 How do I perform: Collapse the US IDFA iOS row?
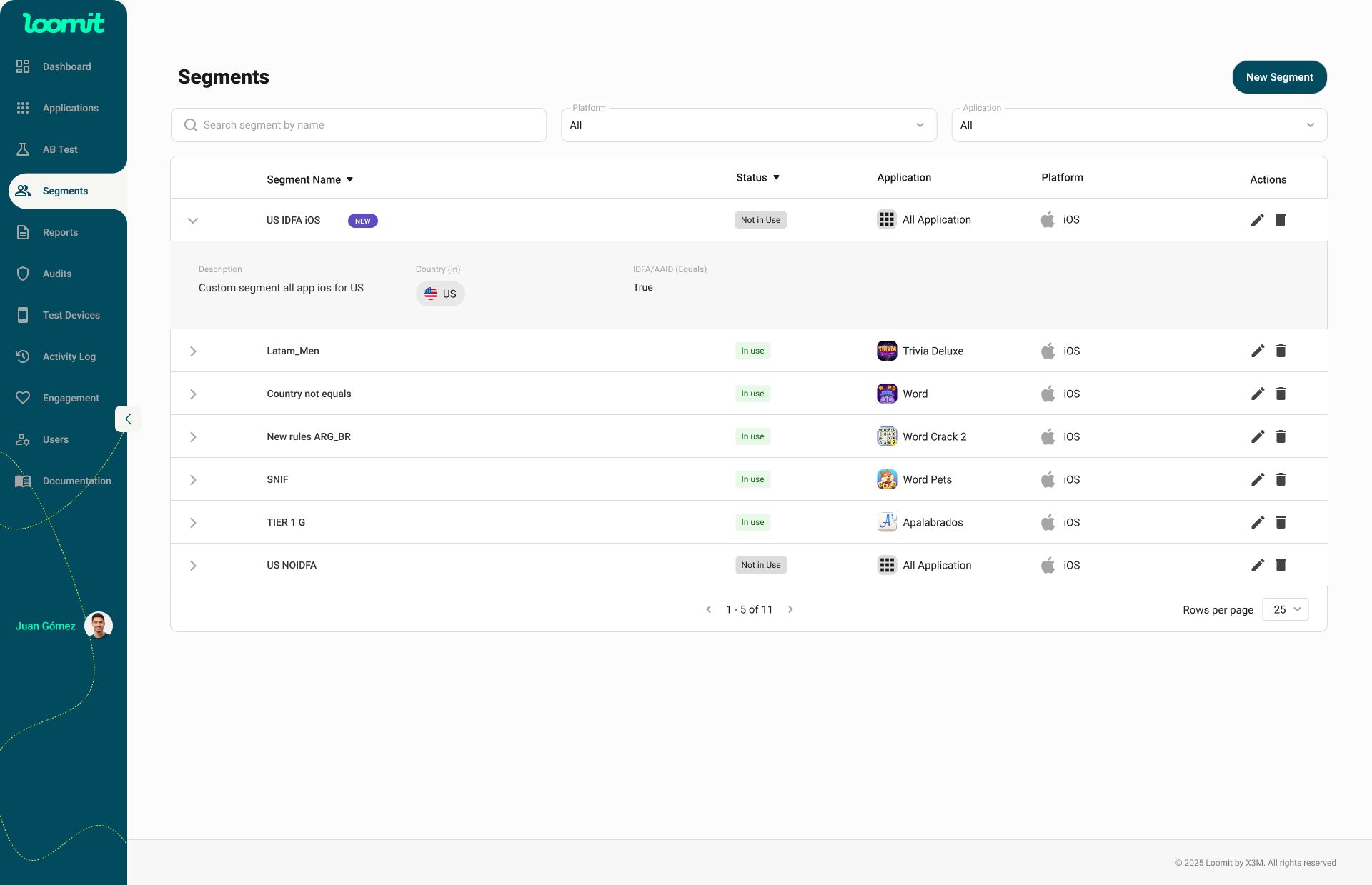[193, 220]
